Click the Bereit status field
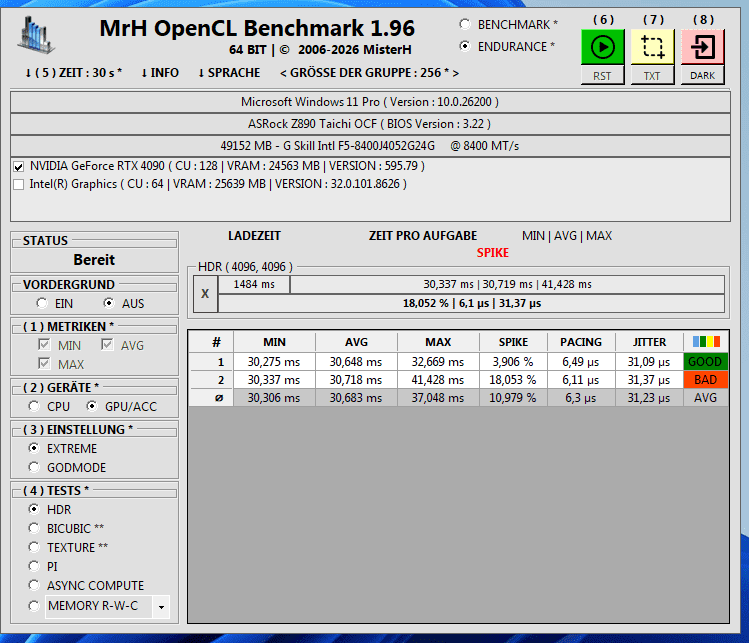The image size is (749, 643). click(94, 260)
